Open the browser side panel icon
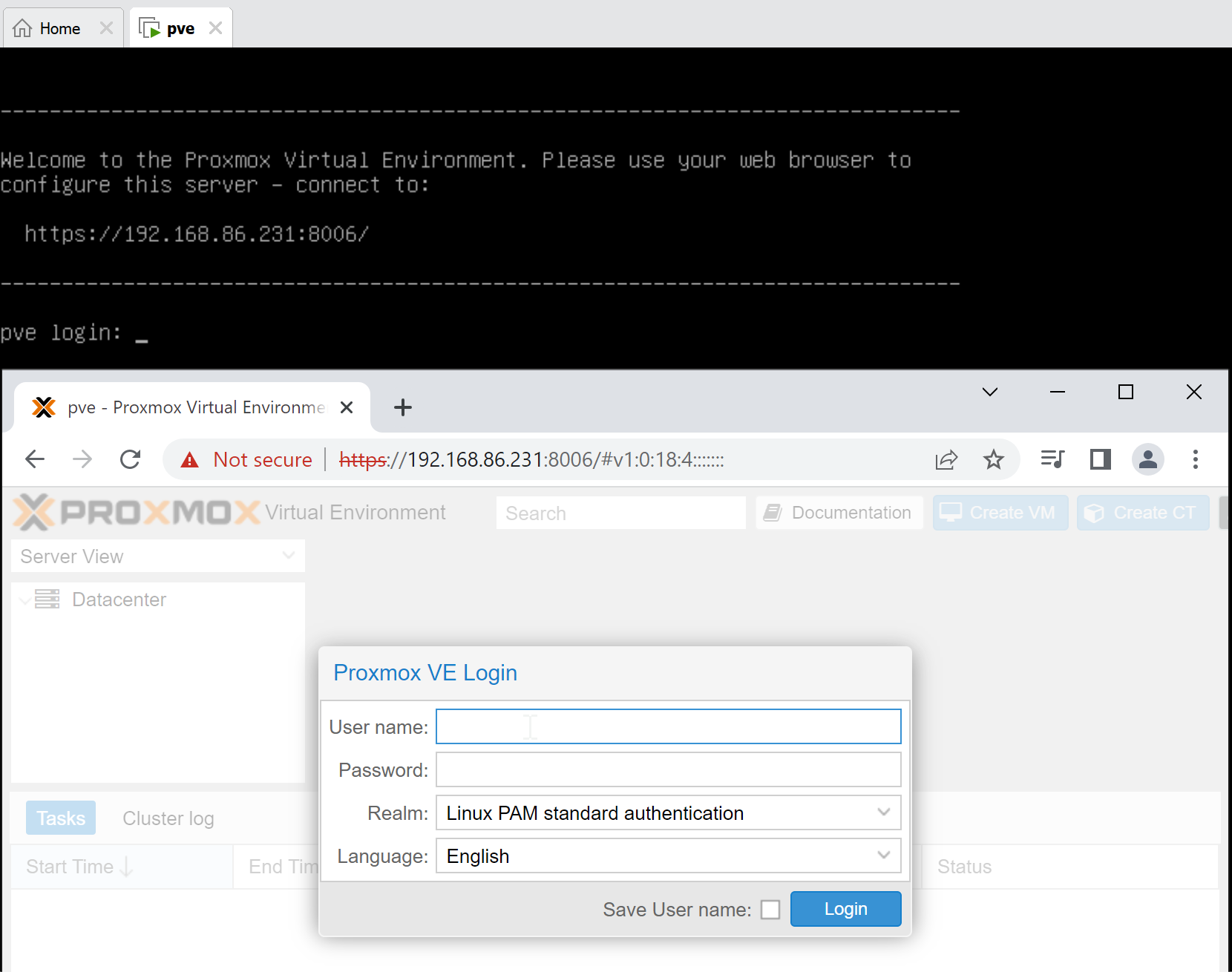This screenshot has width=1232, height=972. click(1100, 460)
